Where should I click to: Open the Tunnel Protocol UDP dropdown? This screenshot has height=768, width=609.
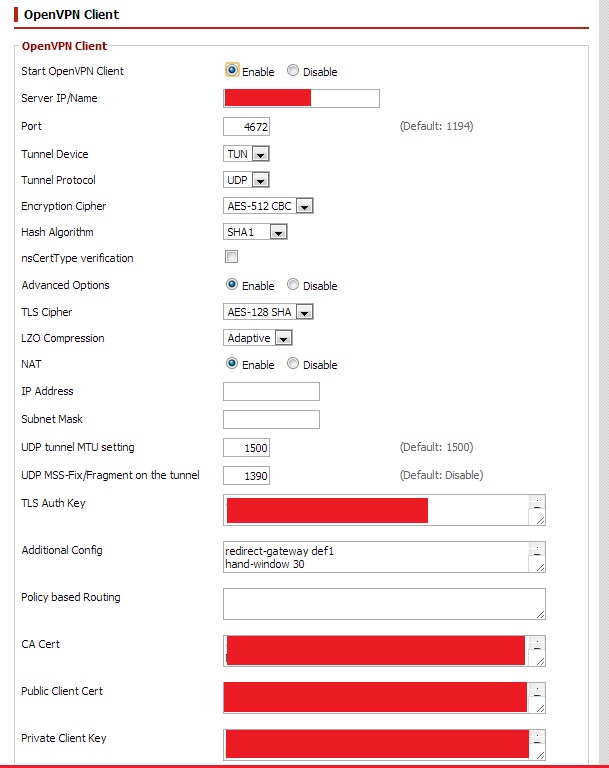[246, 180]
